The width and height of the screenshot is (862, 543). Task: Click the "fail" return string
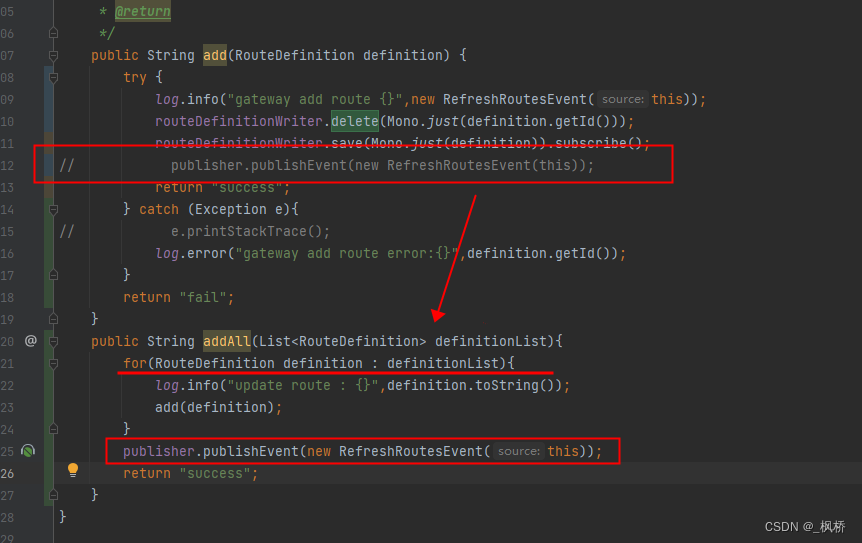point(203,297)
